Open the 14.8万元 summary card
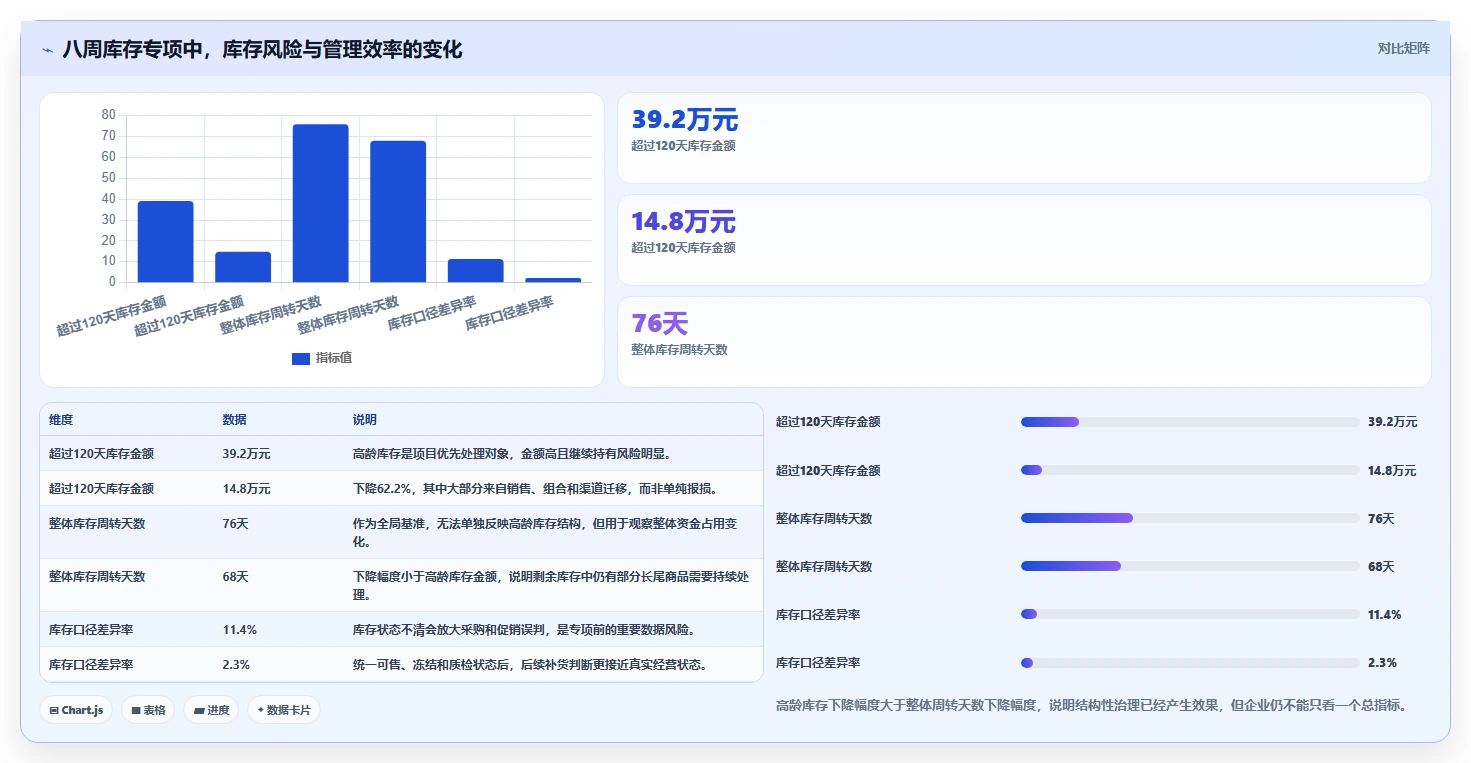 coord(1024,240)
